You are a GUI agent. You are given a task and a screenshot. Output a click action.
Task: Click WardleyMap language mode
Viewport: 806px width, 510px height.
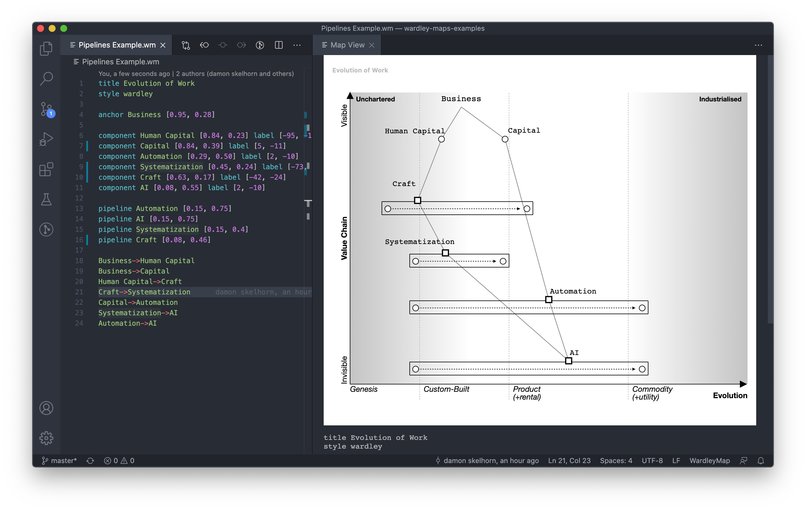[x=709, y=461]
